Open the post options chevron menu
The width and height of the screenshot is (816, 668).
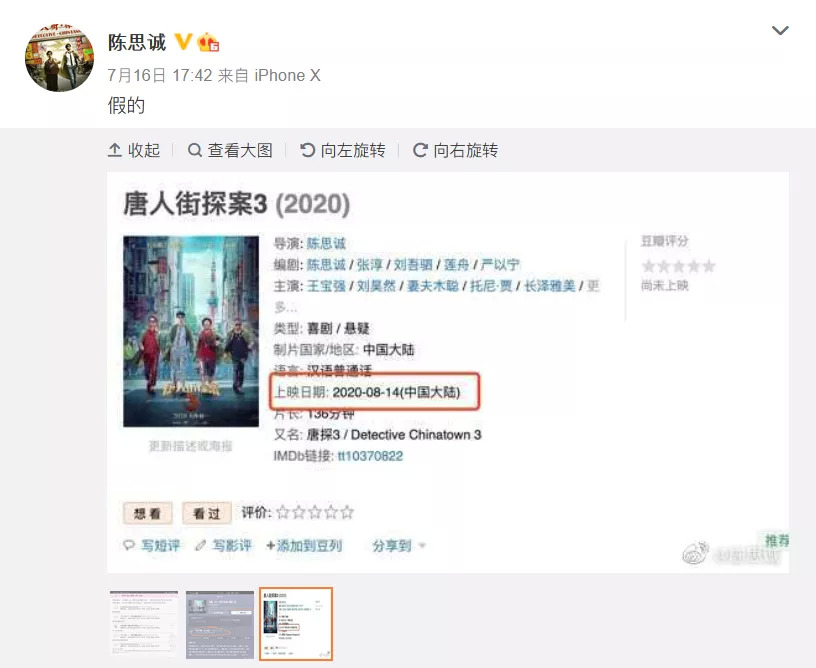click(780, 31)
